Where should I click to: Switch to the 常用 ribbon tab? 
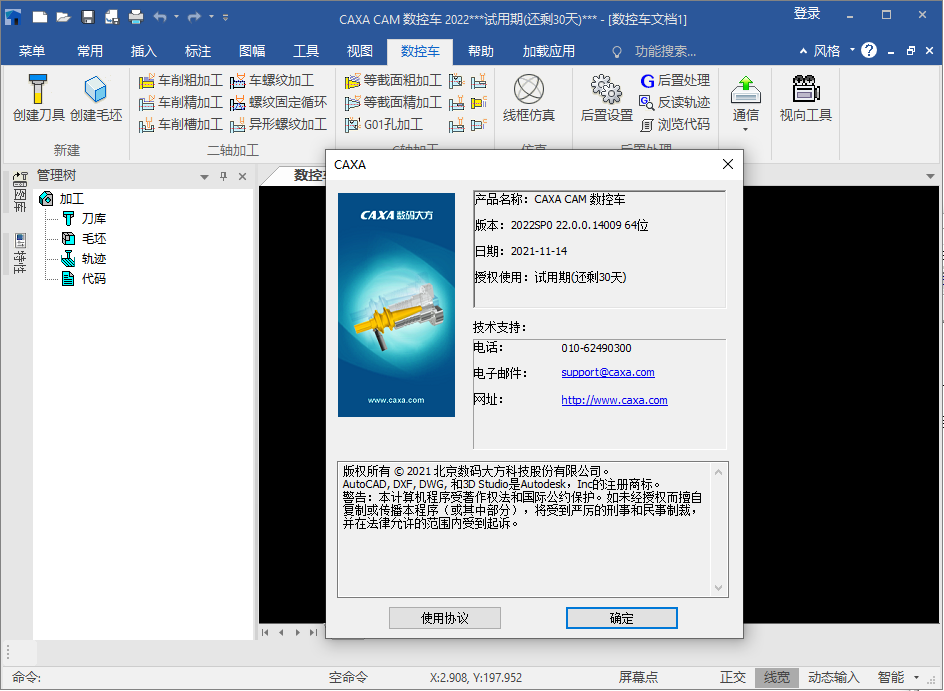click(x=90, y=51)
